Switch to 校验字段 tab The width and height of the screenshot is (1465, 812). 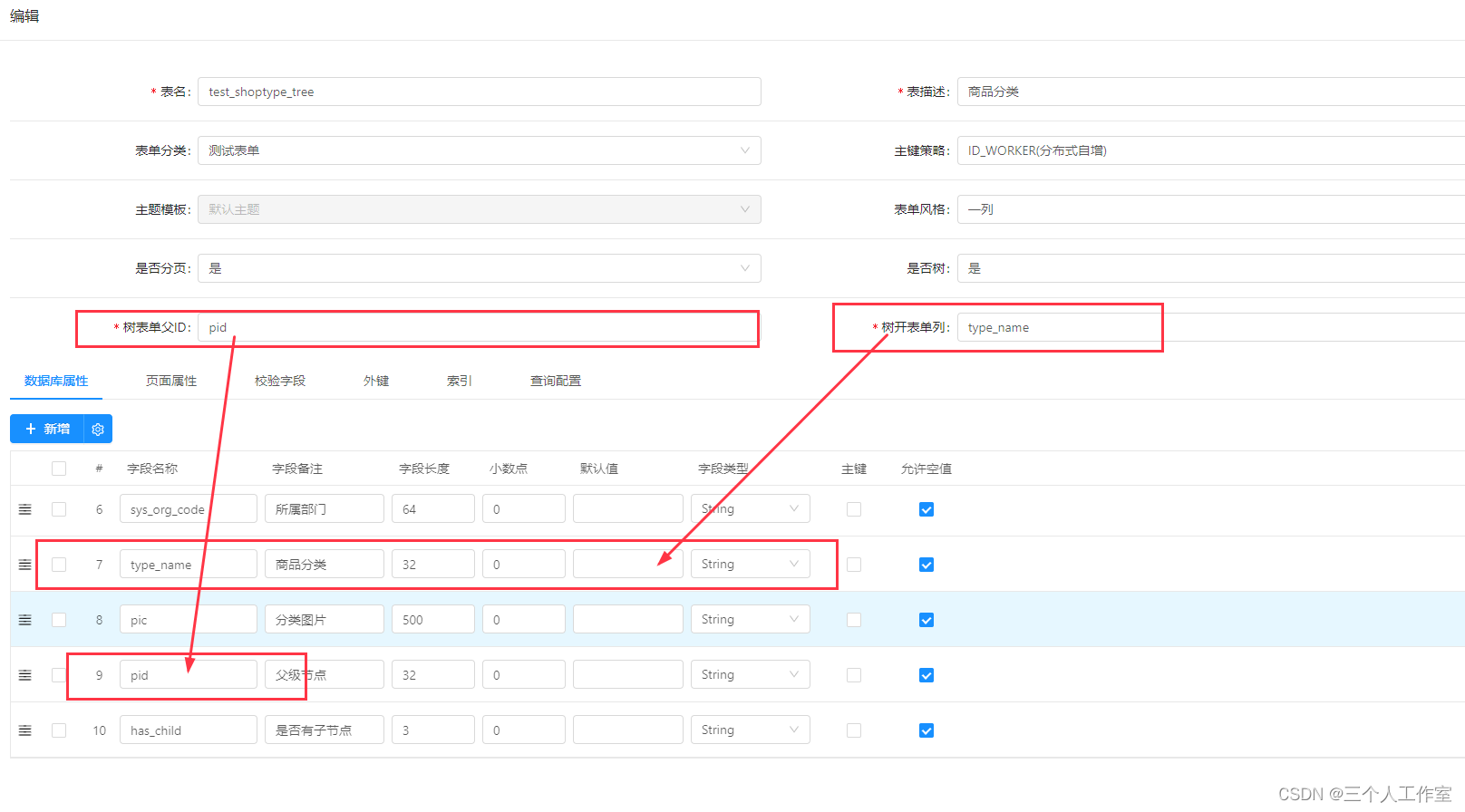click(280, 381)
